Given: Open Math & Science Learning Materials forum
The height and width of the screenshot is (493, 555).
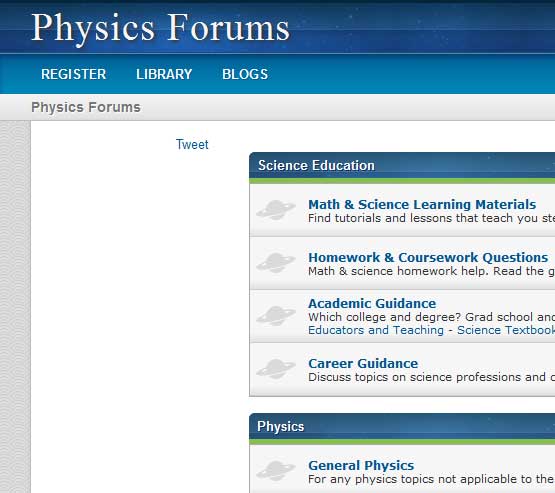Looking at the screenshot, I should (422, 204).
